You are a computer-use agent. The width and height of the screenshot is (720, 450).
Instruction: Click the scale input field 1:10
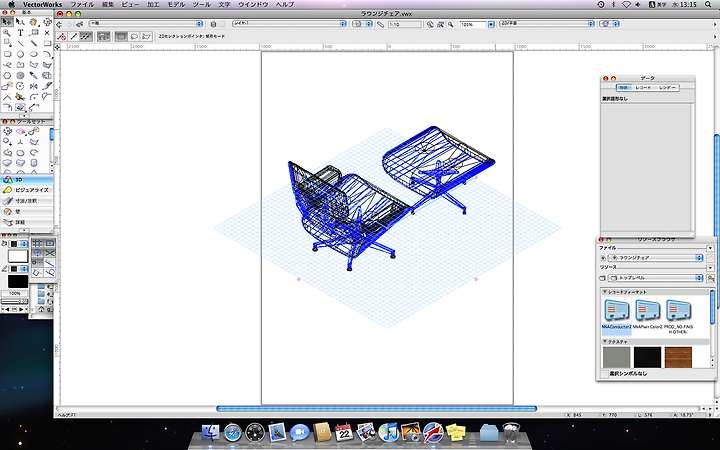(405, 24)
